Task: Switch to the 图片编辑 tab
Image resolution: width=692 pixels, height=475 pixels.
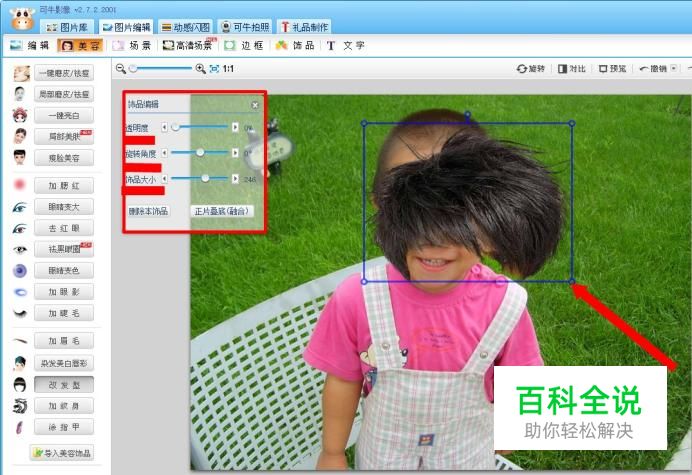Action: pos(126,27)
